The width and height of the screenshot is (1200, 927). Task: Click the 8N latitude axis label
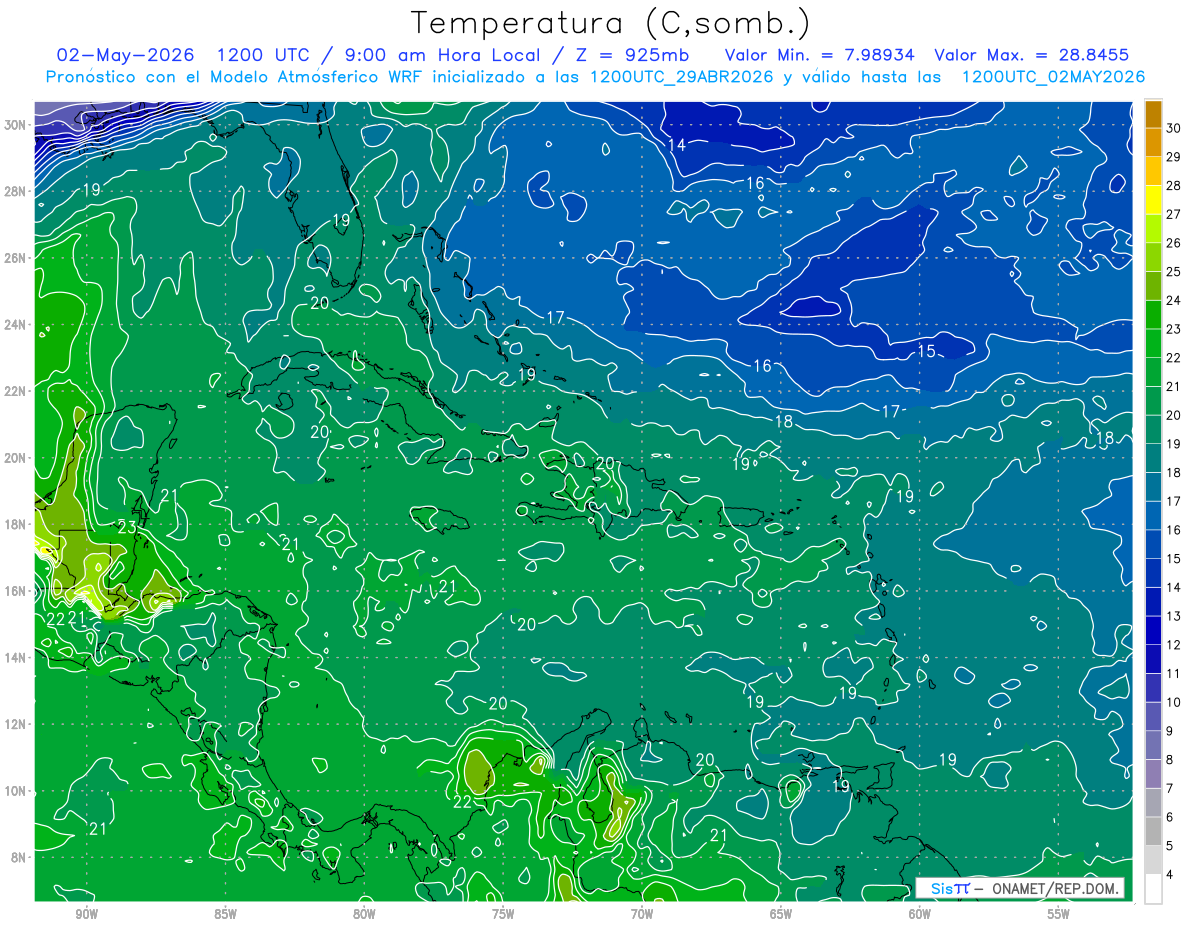[20, 857]
